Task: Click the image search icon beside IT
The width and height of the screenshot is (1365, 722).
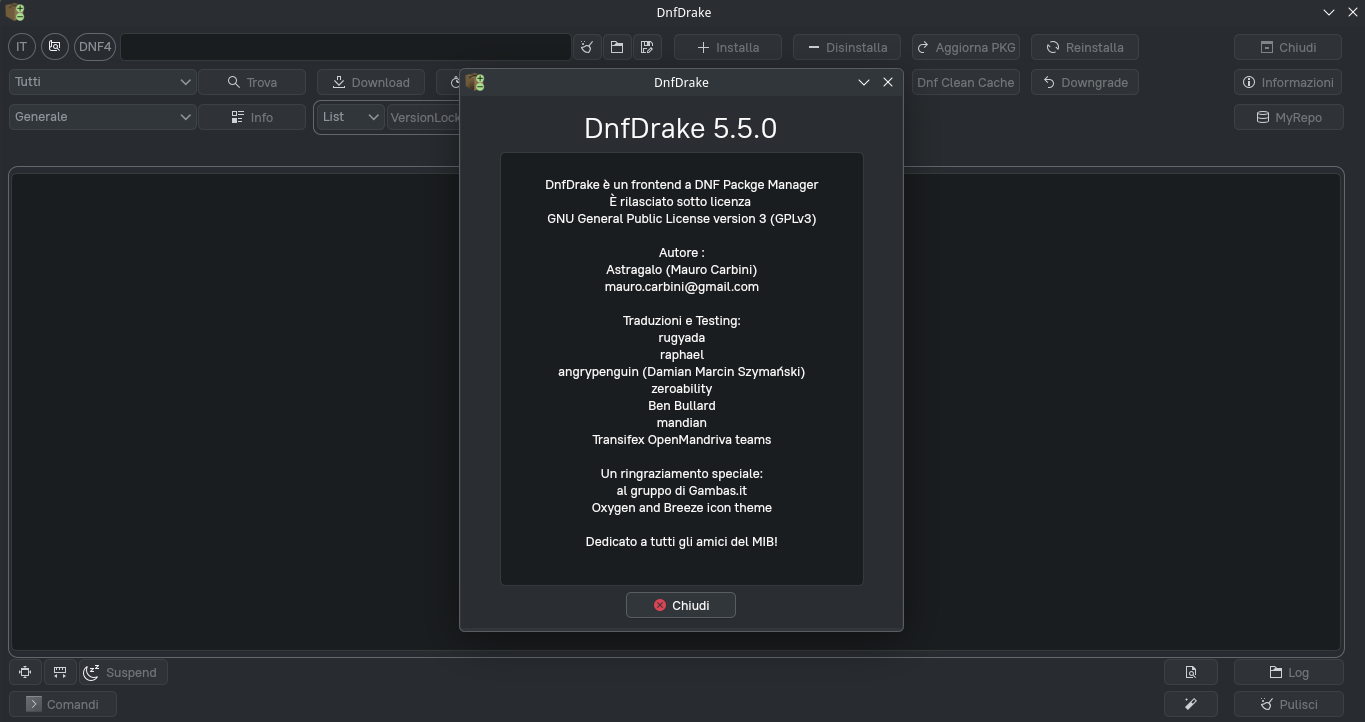Action: pyautogui.click(x=55, y=47)
